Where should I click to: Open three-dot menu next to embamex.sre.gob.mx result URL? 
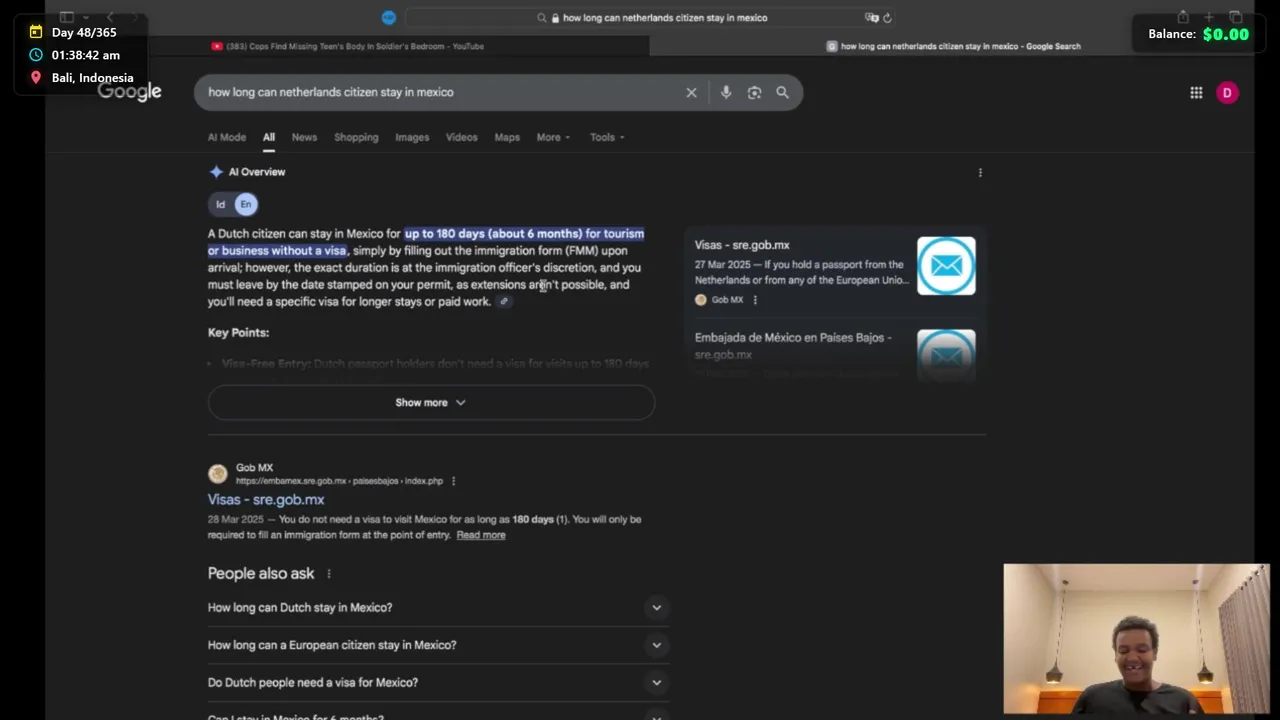coord(453,481)
